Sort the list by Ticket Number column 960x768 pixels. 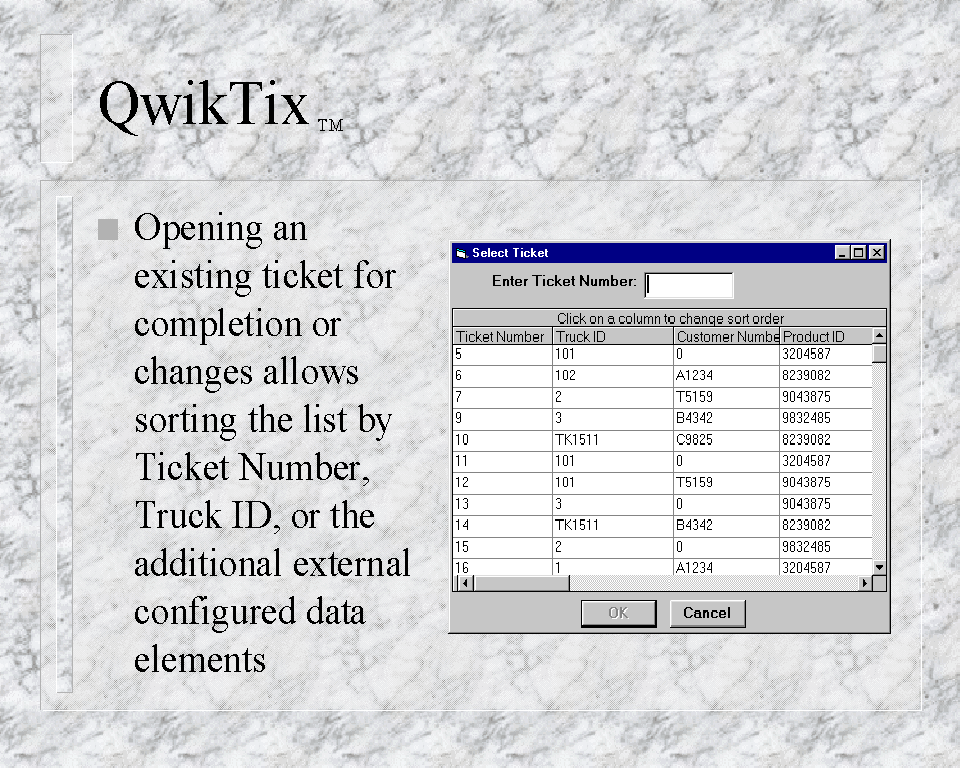coord(501,337)
